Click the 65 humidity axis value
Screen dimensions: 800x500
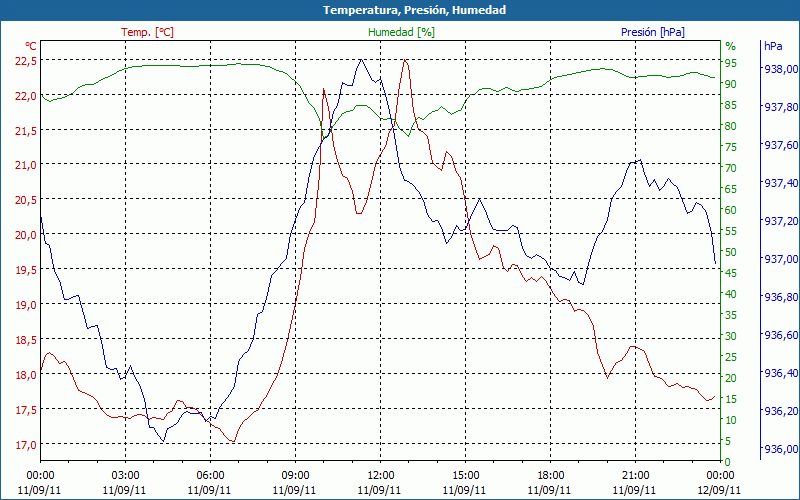point(731,189)
